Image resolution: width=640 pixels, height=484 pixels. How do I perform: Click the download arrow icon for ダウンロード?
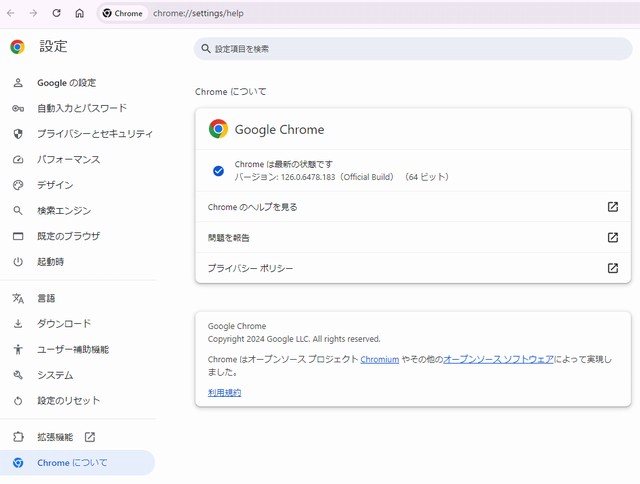(18, 324)
